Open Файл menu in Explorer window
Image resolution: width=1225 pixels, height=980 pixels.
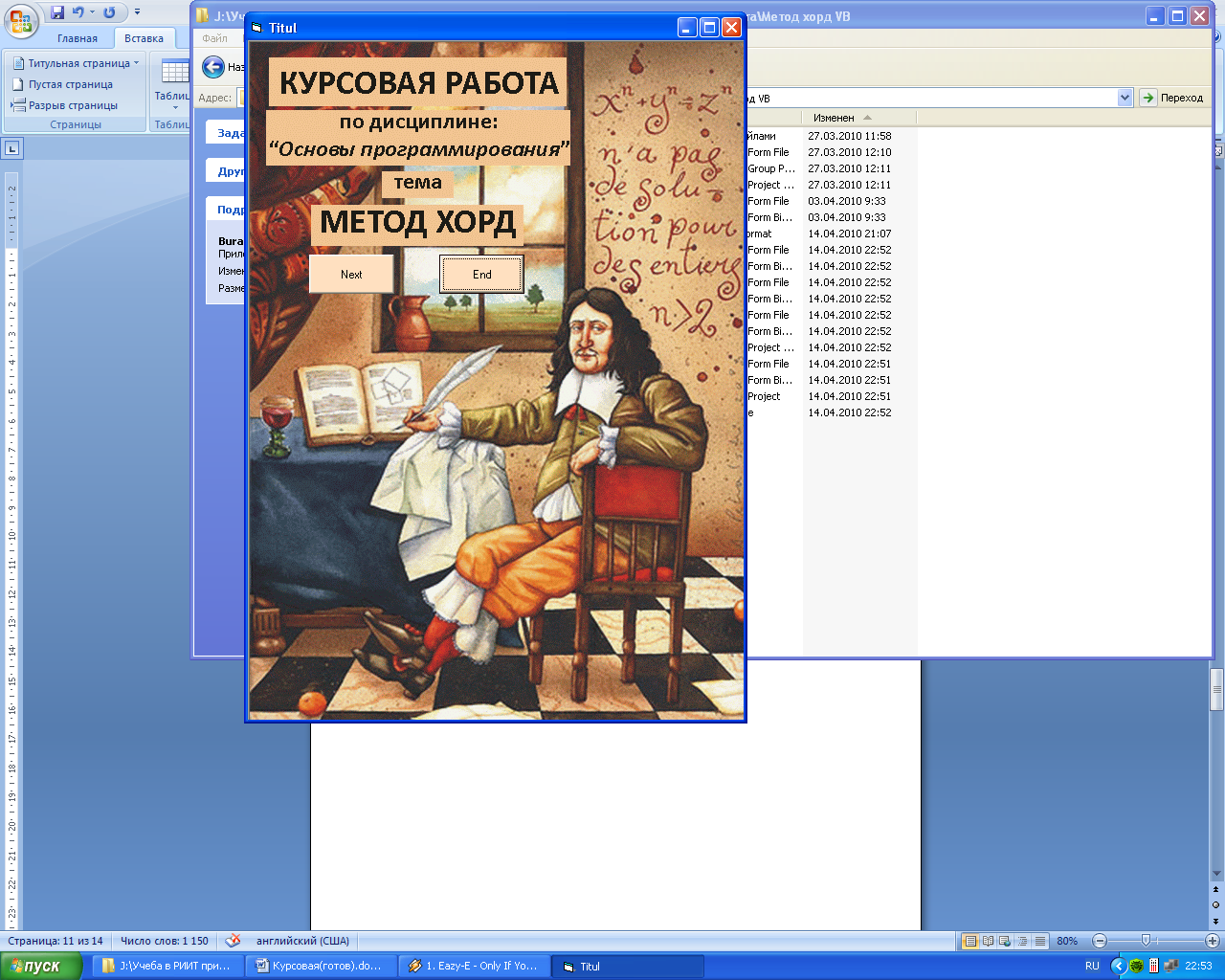[x=215, y=38]
